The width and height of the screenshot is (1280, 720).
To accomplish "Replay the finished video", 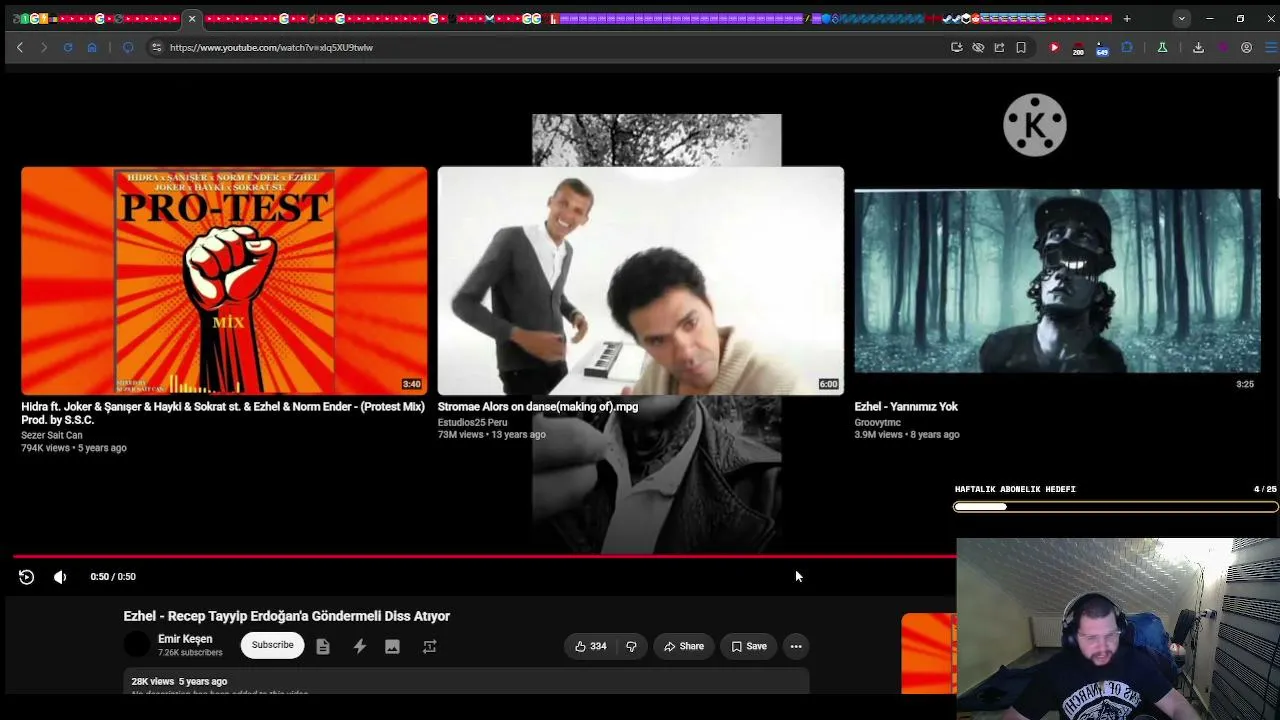I will tap(27, 577).
